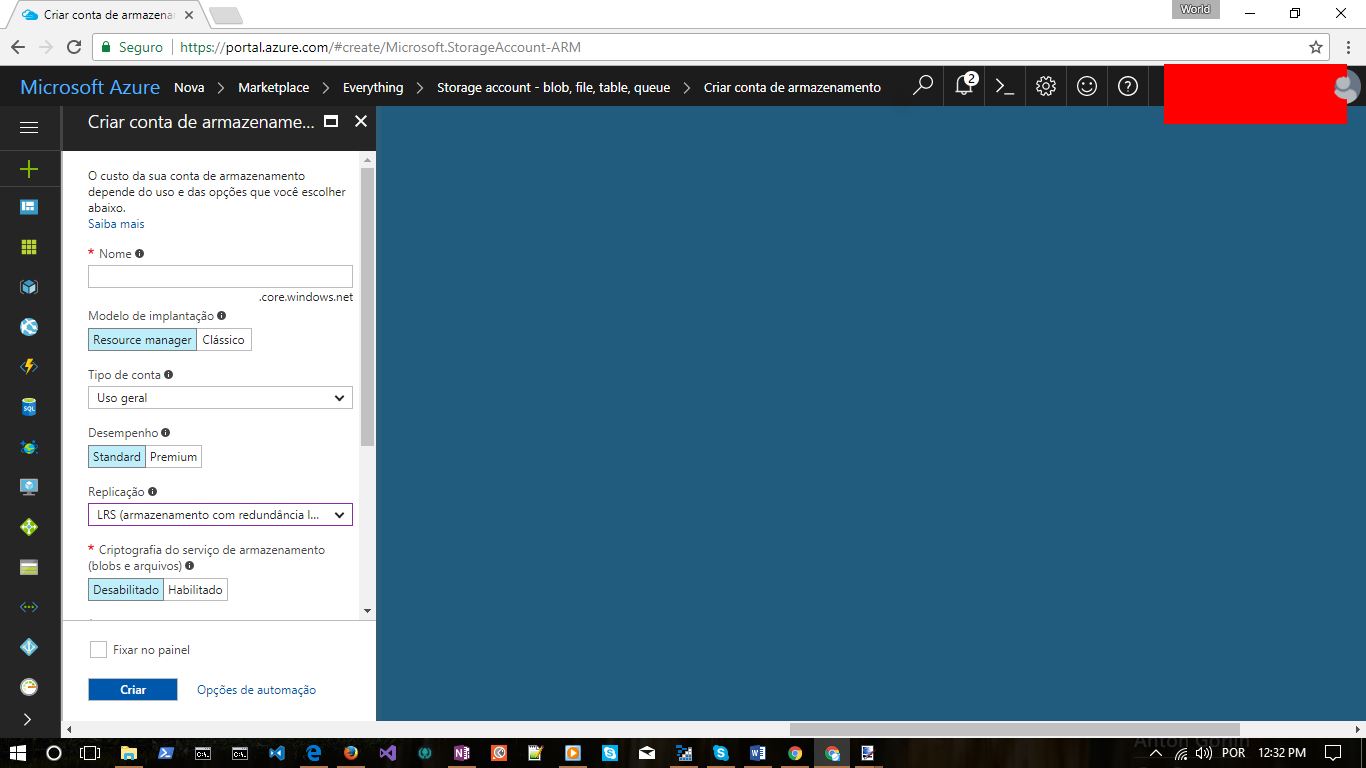1366x768 pixels.
Task: Close the Criar conta de armazenamento blade
Action: [361, 121]
